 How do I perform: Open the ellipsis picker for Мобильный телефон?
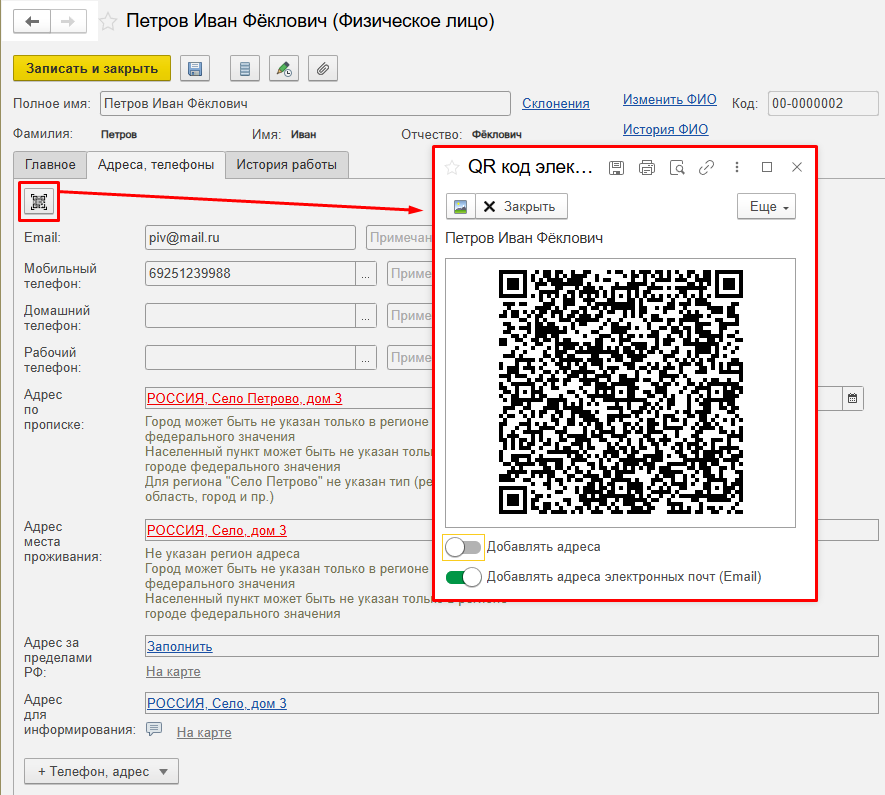pos(366,274)
